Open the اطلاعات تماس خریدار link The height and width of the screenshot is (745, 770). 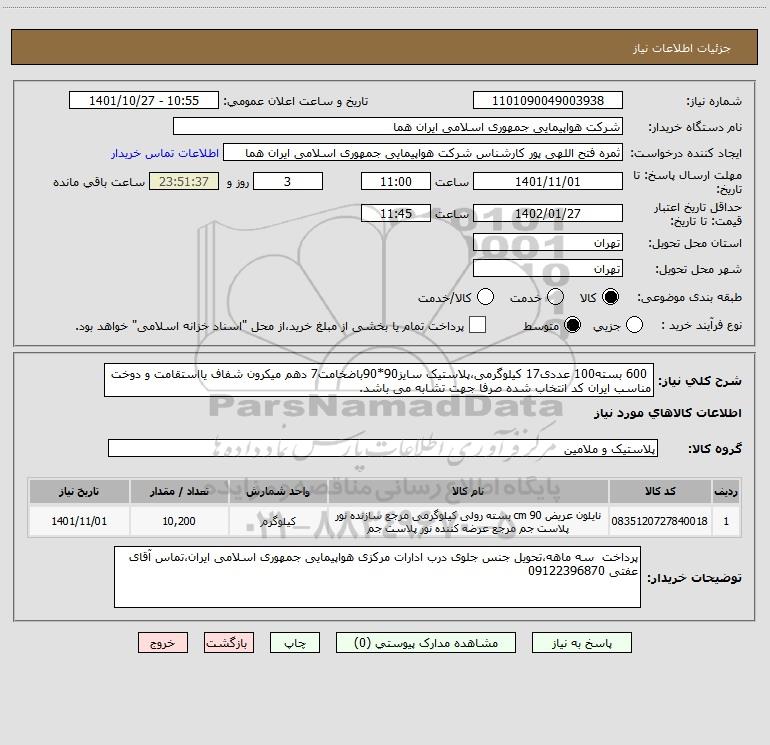tap(165, 153)
